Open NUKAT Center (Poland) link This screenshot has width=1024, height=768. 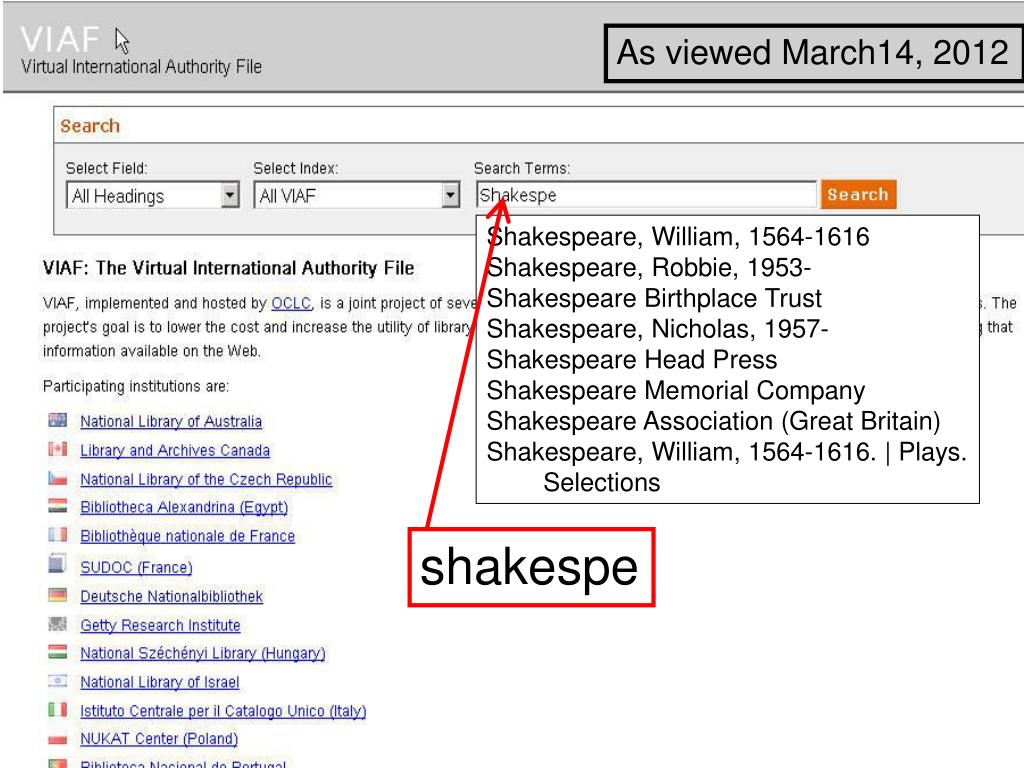pyautogui.click(x=159, y=739)
